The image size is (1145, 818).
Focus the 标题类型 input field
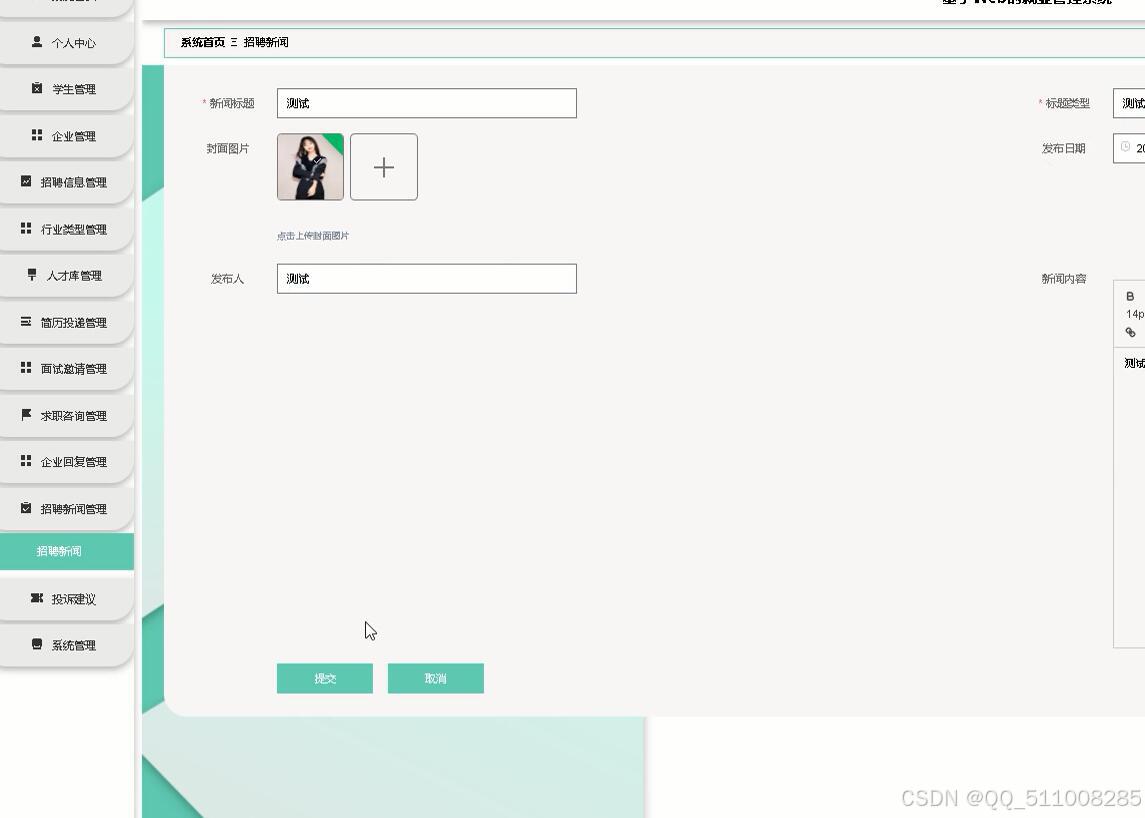(1129, 103)
